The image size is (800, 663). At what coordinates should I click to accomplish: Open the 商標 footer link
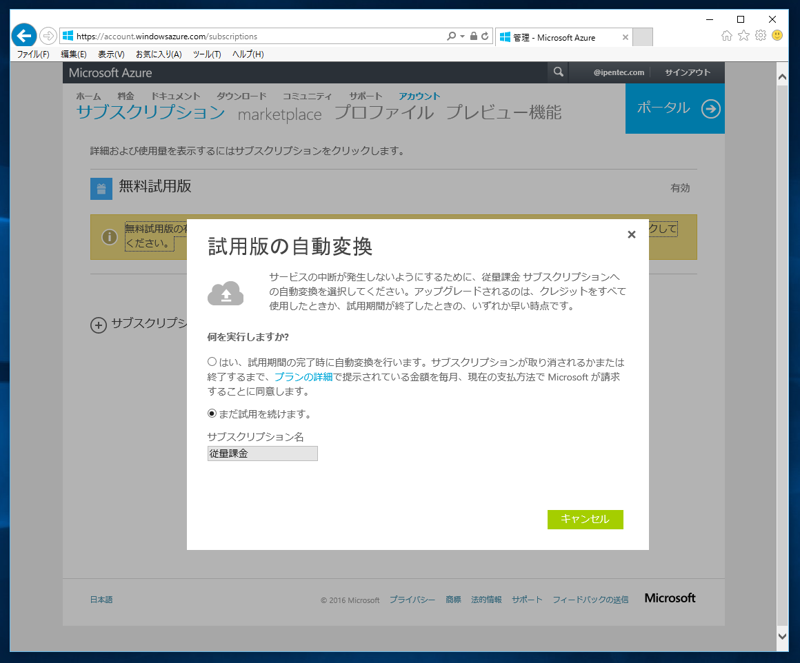[x=453, y=599]
